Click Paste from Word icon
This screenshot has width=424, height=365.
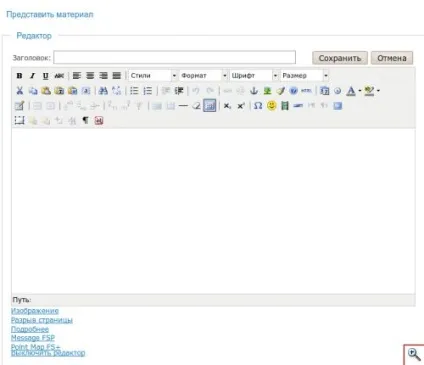tap(73, 91)
